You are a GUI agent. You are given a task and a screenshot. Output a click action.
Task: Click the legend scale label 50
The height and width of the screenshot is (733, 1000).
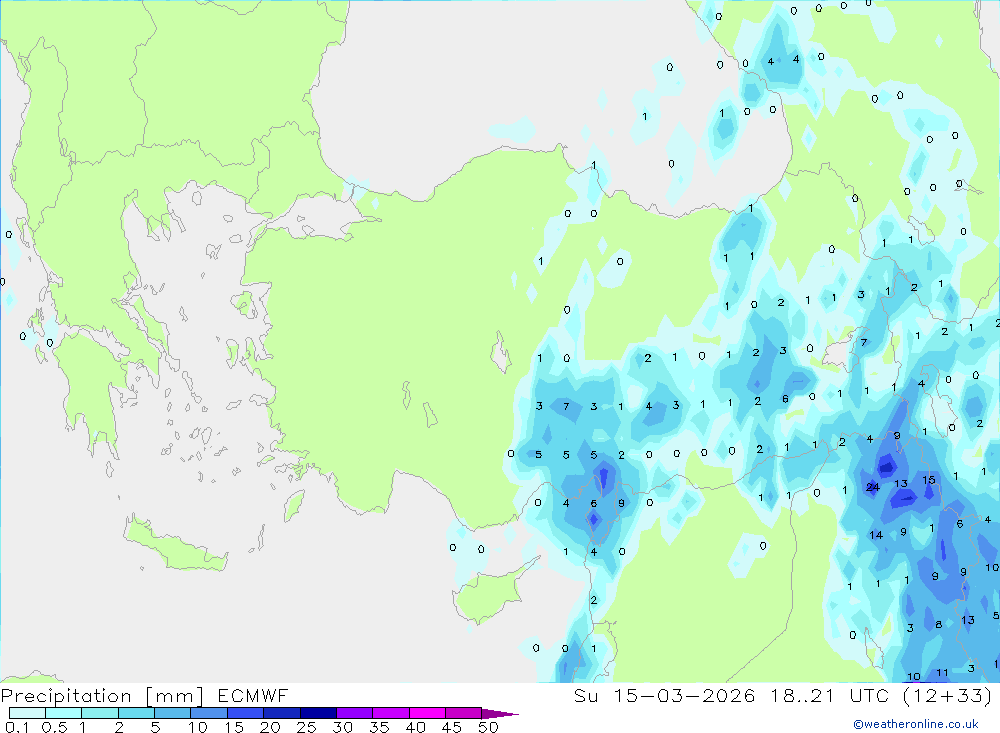coord(488,727)
